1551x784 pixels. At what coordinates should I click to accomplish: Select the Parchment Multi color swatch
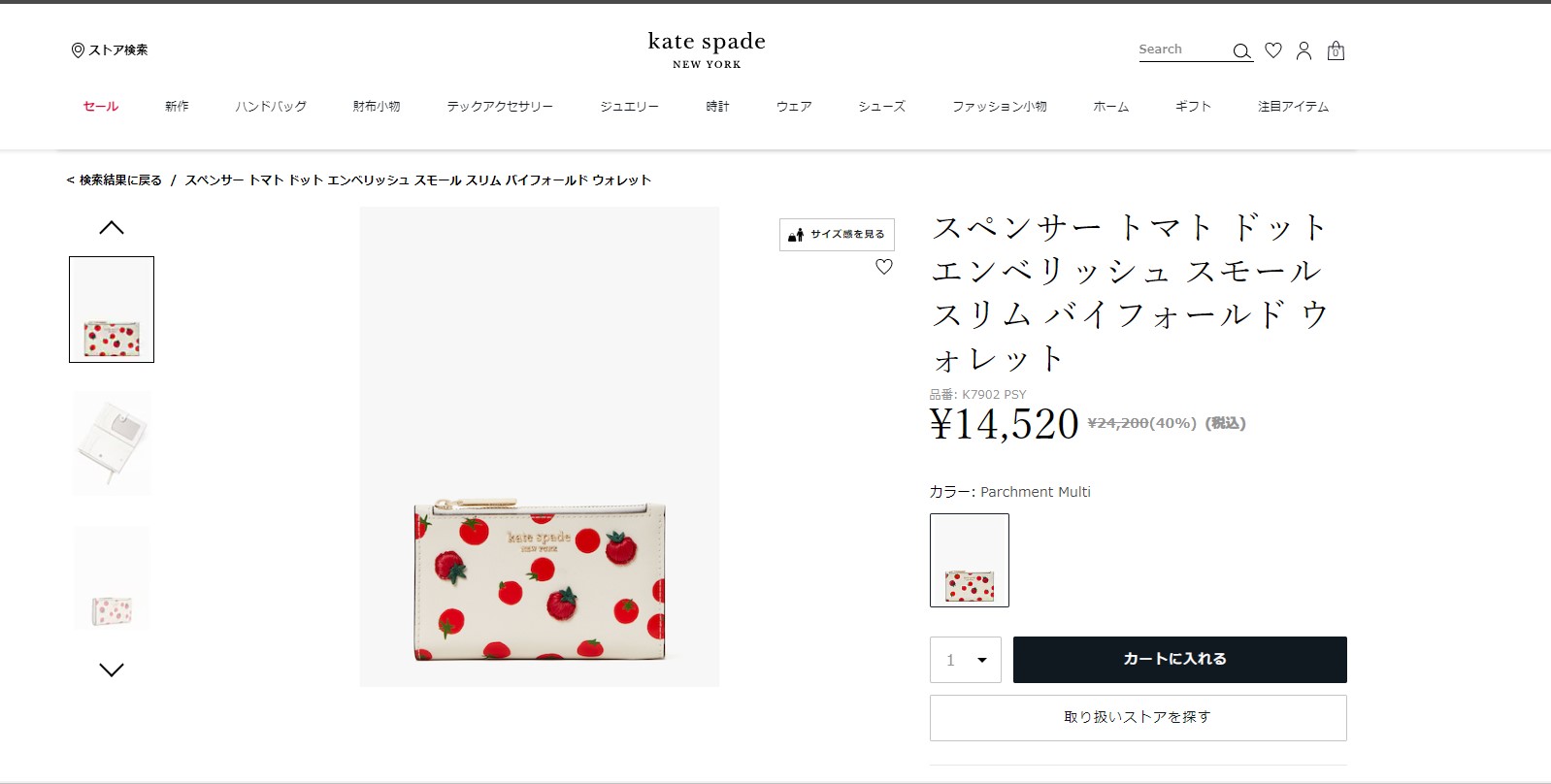coord(969,561)
